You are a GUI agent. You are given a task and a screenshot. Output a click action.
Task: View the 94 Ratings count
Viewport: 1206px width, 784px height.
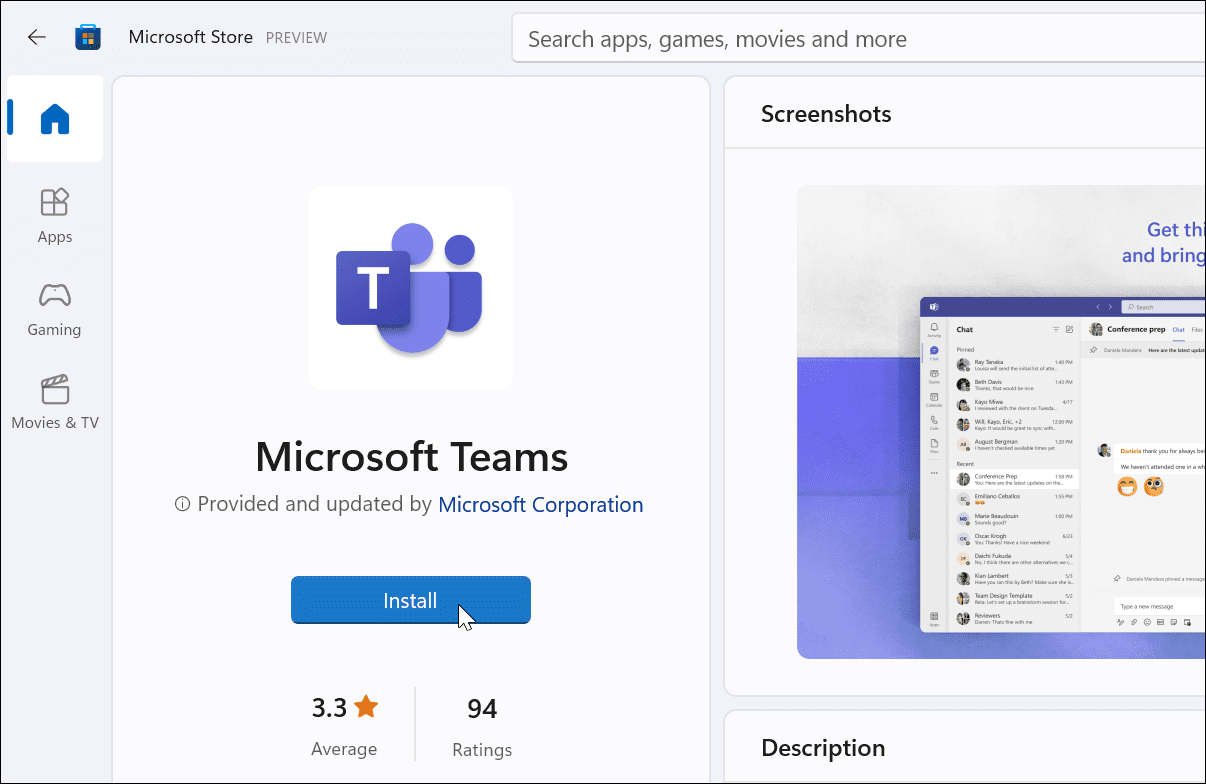[482, 708]
